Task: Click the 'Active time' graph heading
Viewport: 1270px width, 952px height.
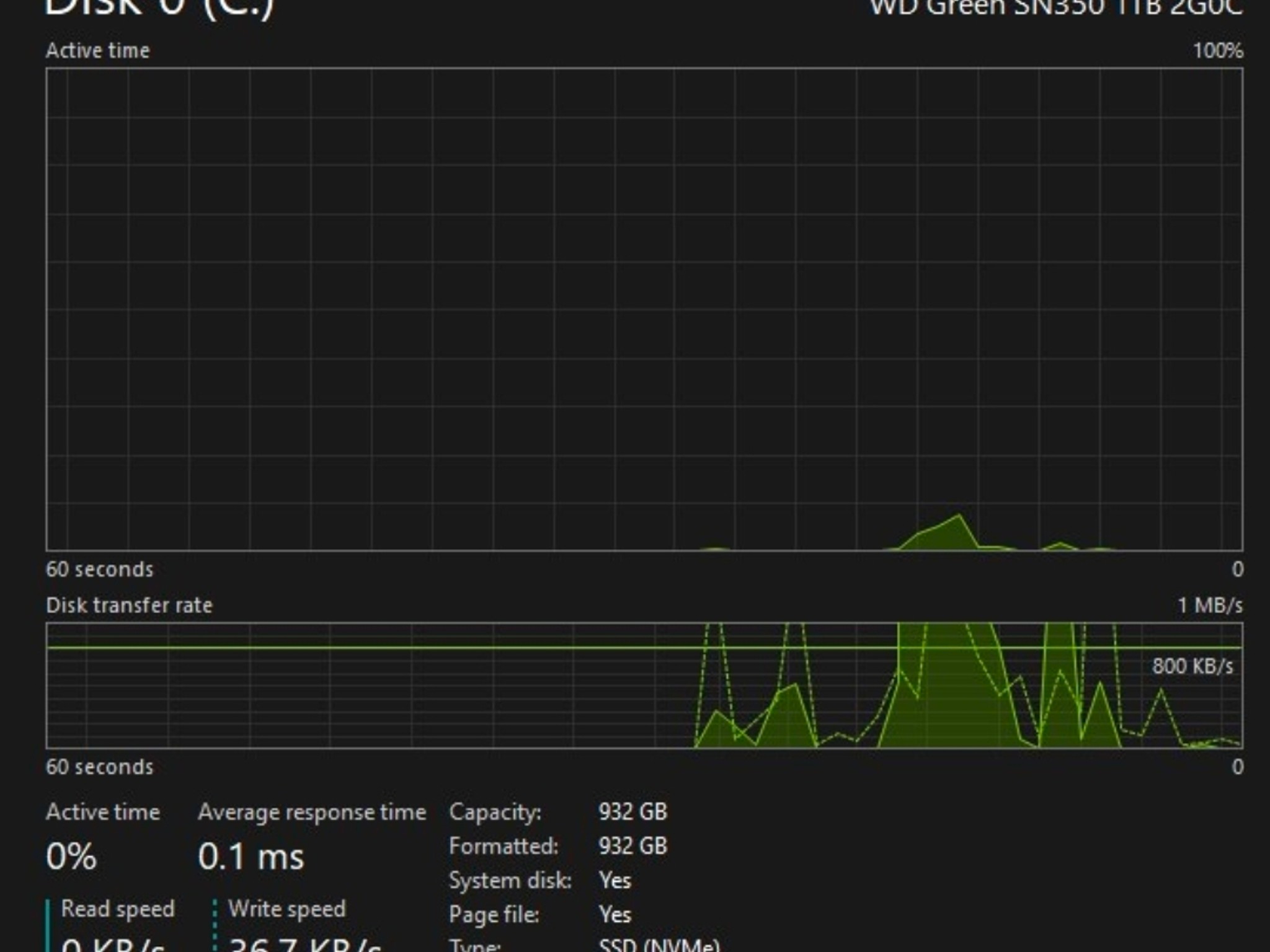Action: 98,51
